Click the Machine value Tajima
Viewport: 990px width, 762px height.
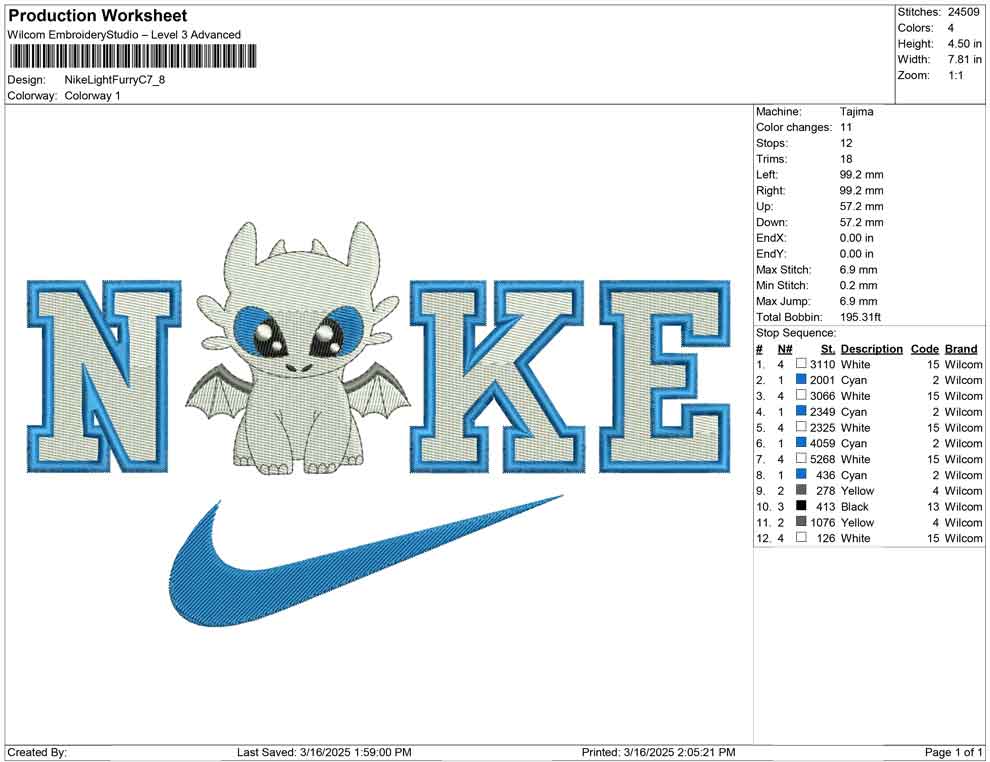856,112
